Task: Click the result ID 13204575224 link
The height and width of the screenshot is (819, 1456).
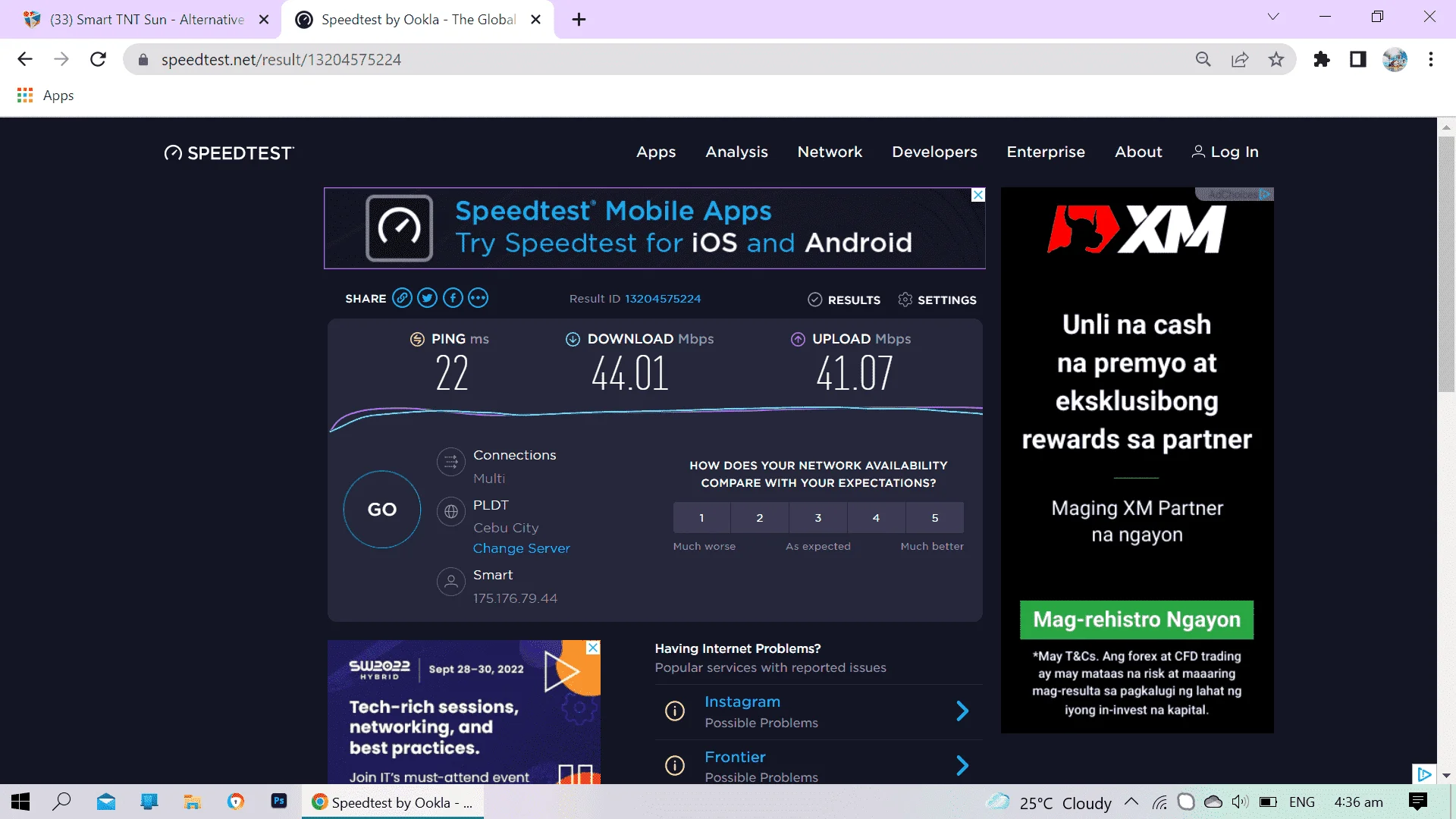Action: pyautogui.click(x=663, y=299)
